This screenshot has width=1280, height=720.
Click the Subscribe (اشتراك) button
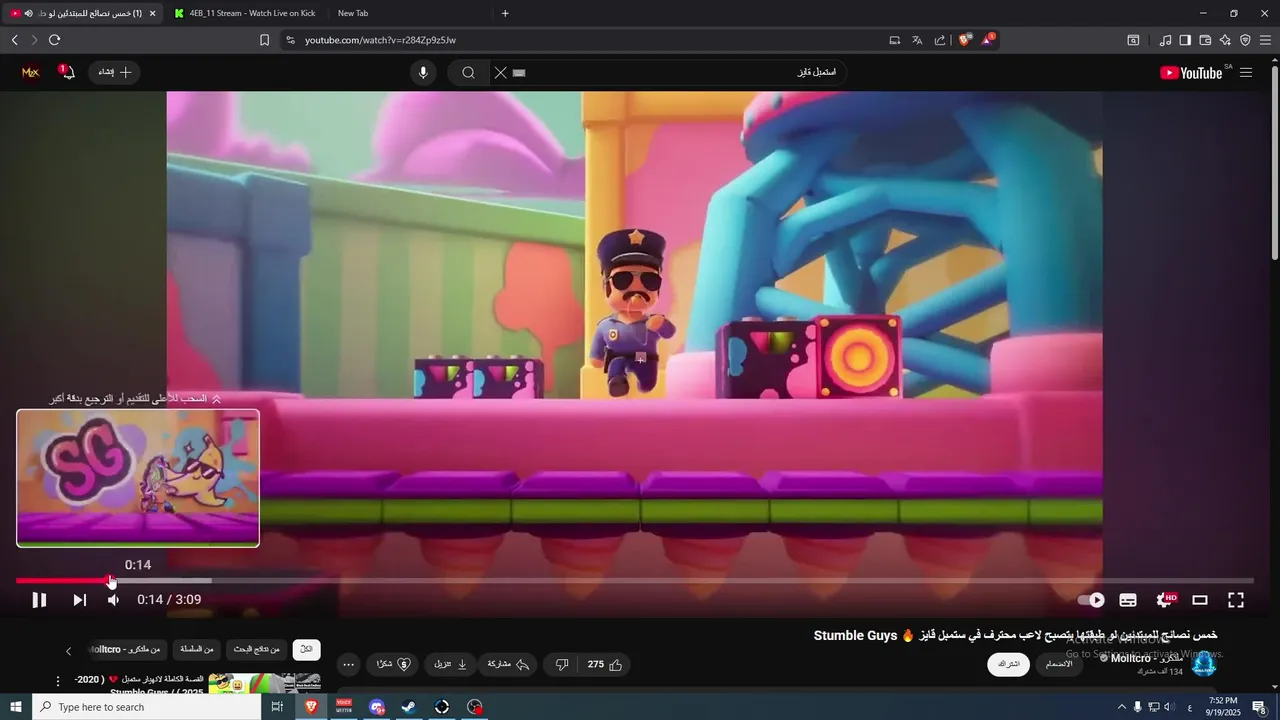click(x=1008, y=664)
